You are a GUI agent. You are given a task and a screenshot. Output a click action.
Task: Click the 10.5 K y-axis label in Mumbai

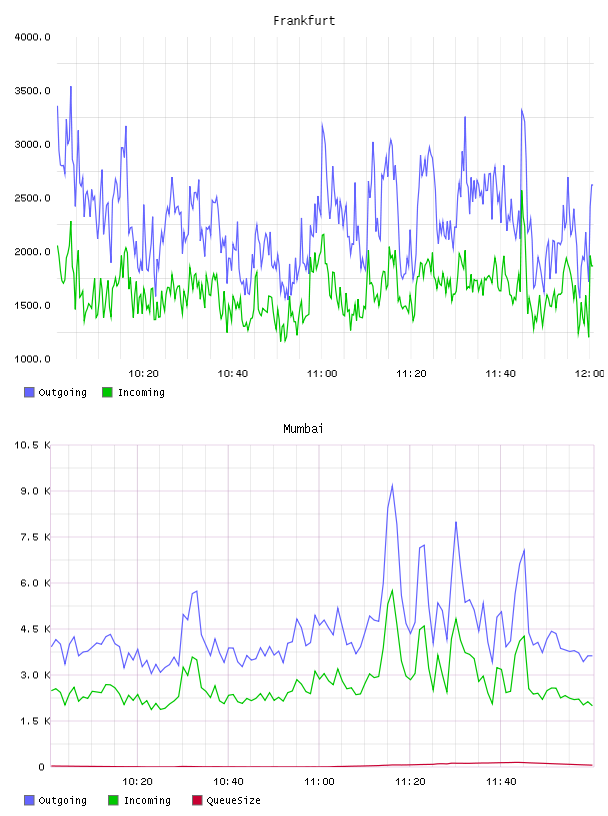tap(32, 445)
